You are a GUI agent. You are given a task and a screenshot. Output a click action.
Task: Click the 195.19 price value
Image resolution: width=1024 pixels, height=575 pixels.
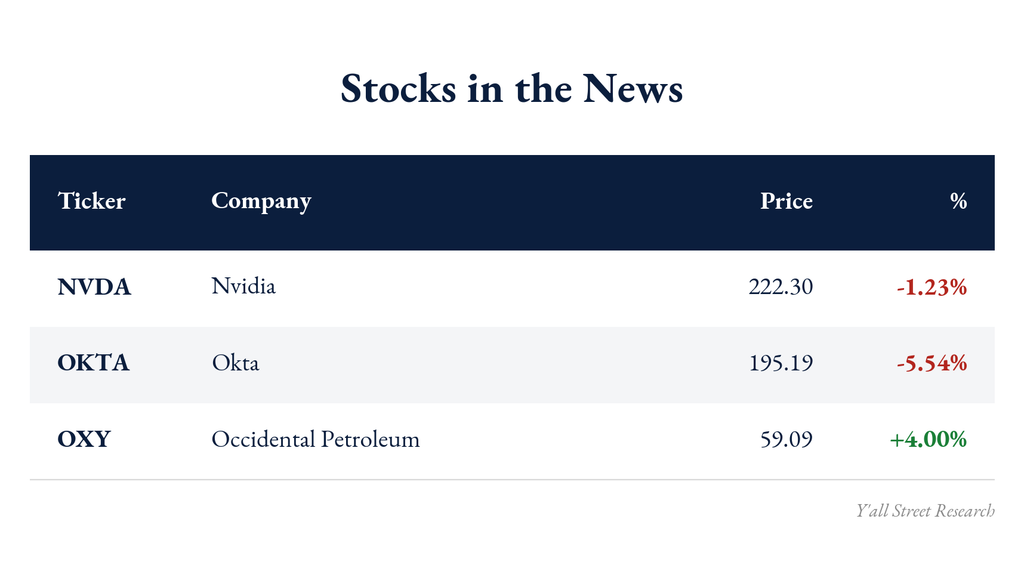tap(780, 363)
